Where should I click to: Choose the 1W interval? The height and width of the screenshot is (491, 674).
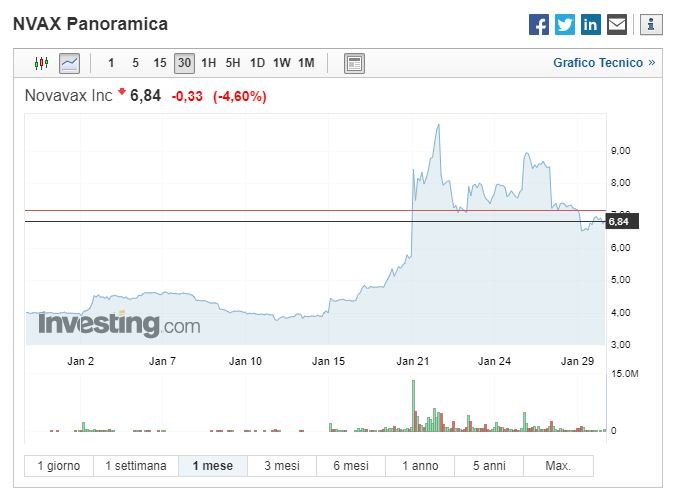pos(281,63)
